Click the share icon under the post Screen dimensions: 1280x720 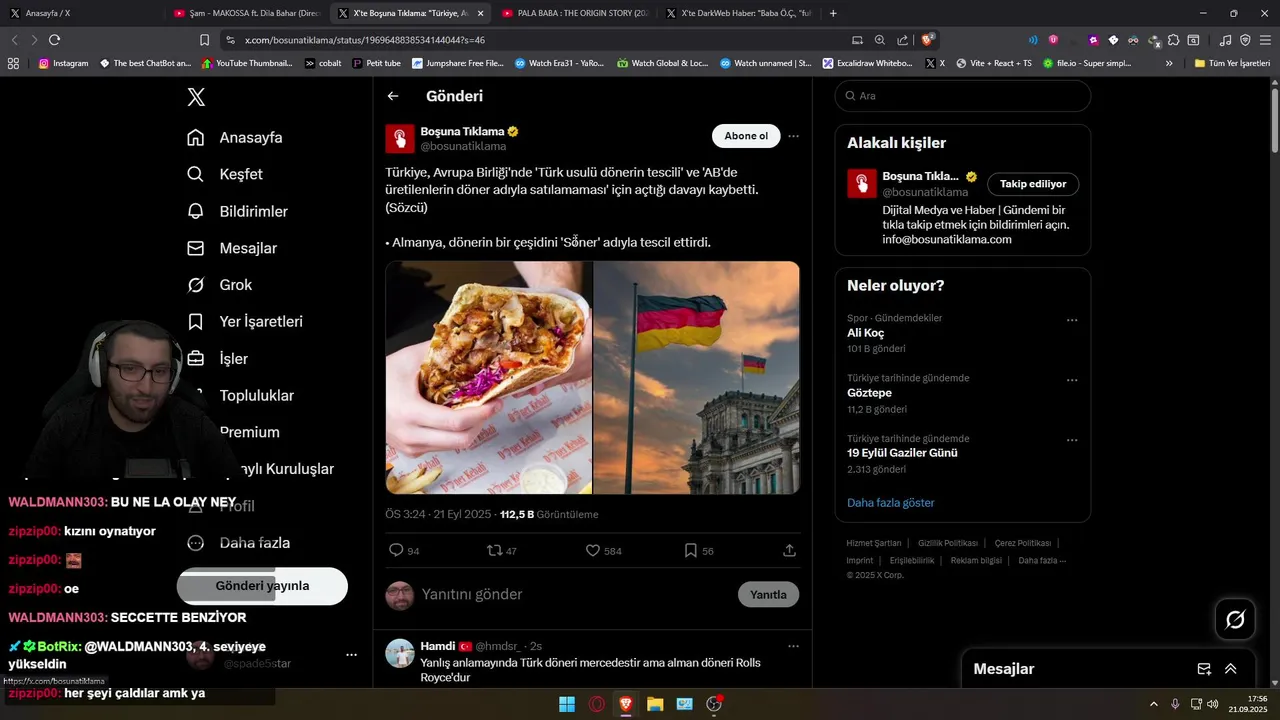pos(789,550)
